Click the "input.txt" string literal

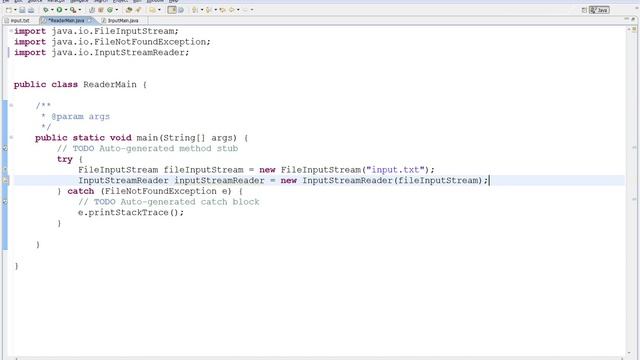click(x=395, y=169)
